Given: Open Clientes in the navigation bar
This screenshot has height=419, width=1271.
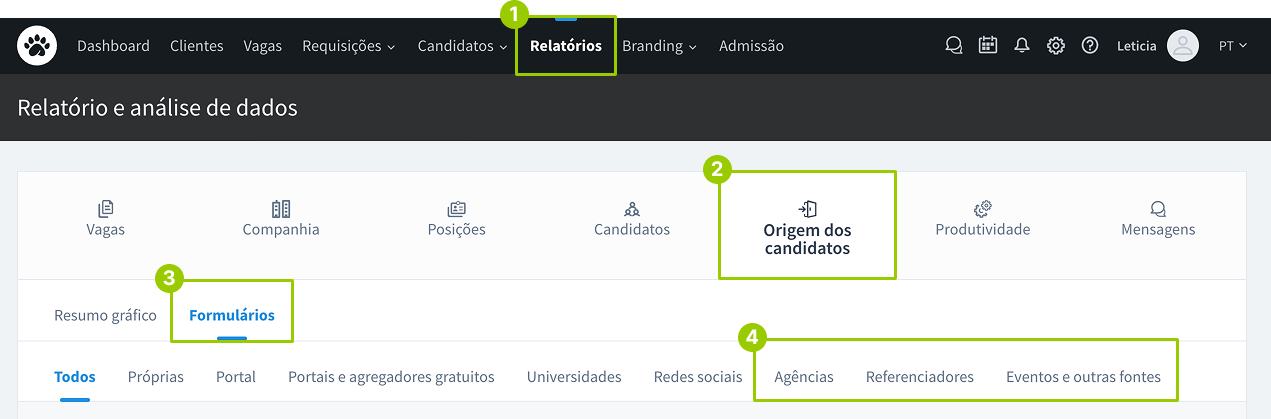Looking at the screenshot, I should 197,46.
